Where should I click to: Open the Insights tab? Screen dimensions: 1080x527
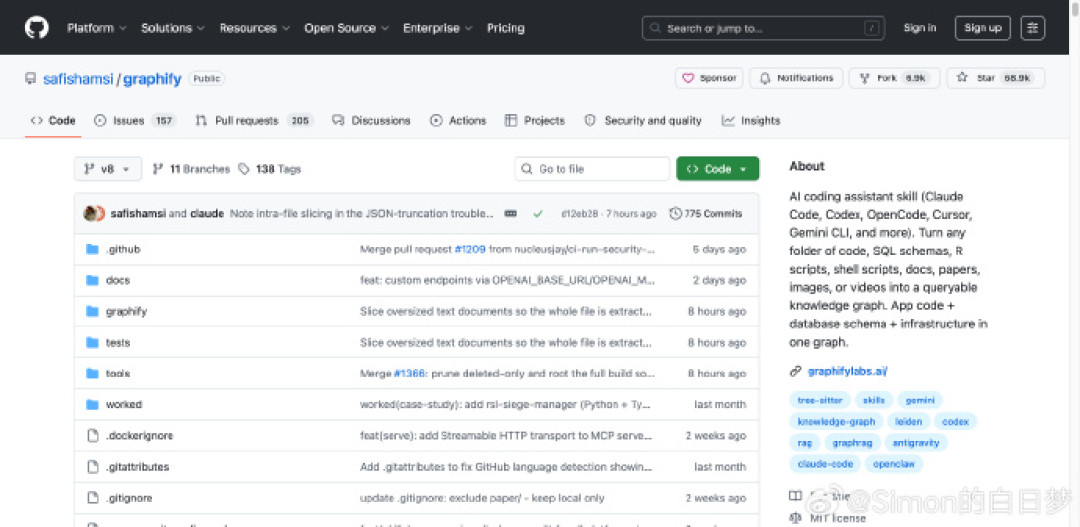(x=751, y=121)
